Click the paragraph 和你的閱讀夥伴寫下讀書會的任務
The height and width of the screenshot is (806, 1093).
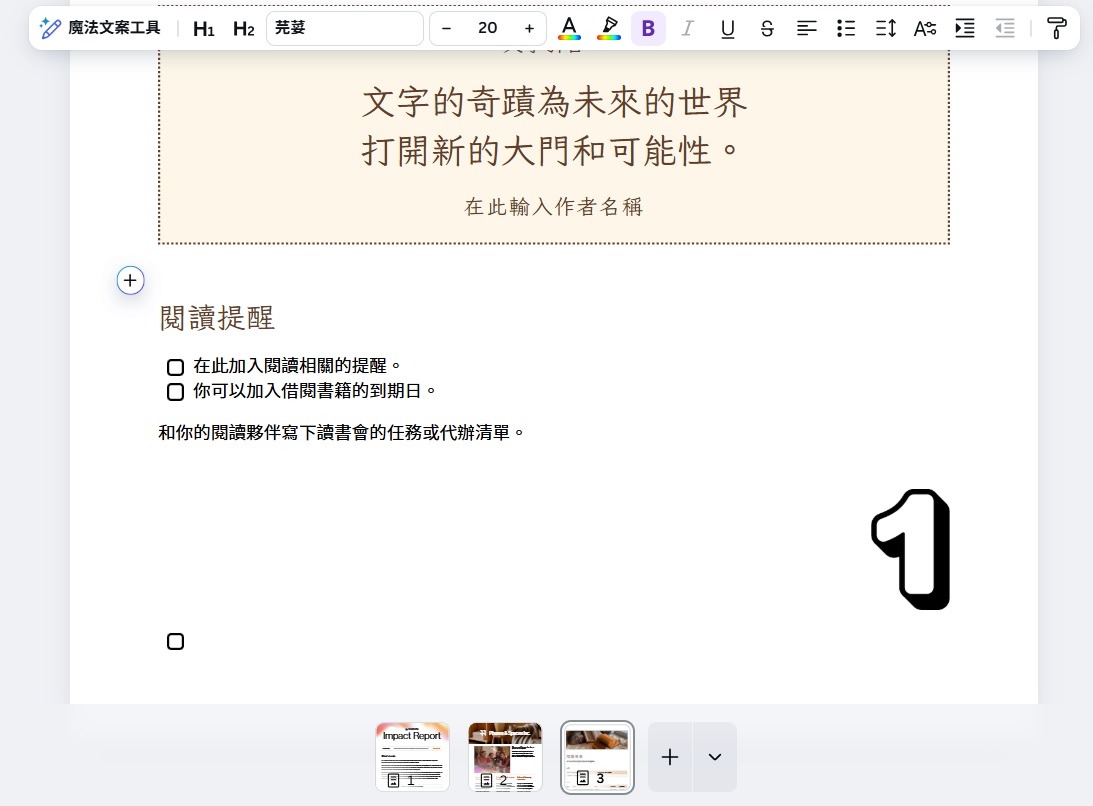coord(342,432)
